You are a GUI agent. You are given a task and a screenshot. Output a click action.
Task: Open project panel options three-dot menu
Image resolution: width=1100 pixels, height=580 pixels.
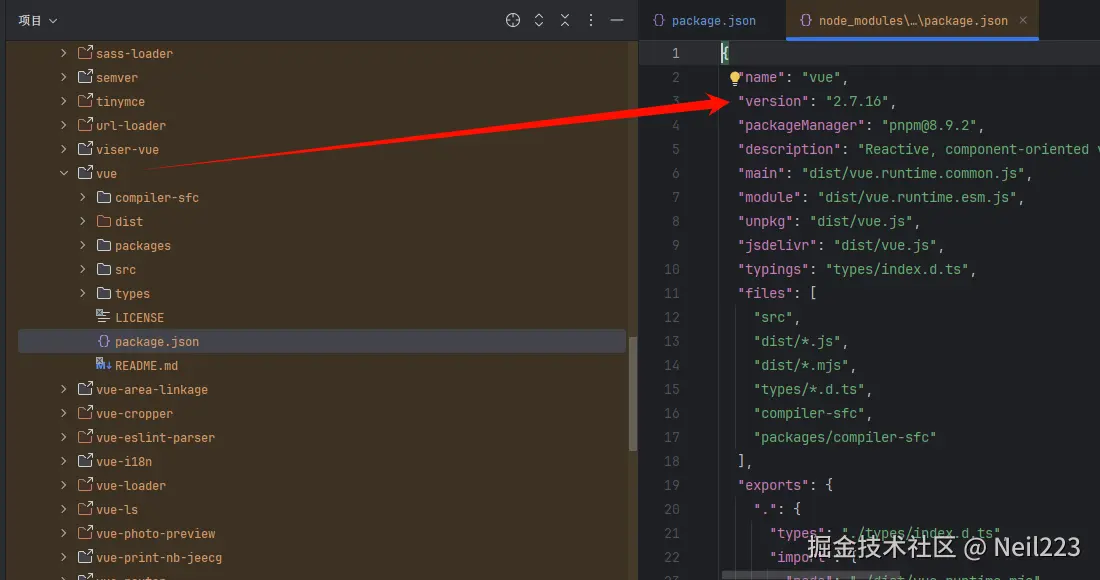pyautogui.click(x=591, y=20)
